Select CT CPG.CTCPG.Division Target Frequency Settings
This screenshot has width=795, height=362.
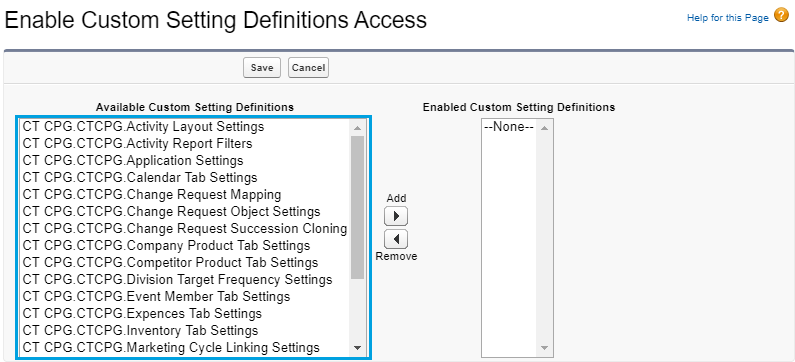coord(185,279)
